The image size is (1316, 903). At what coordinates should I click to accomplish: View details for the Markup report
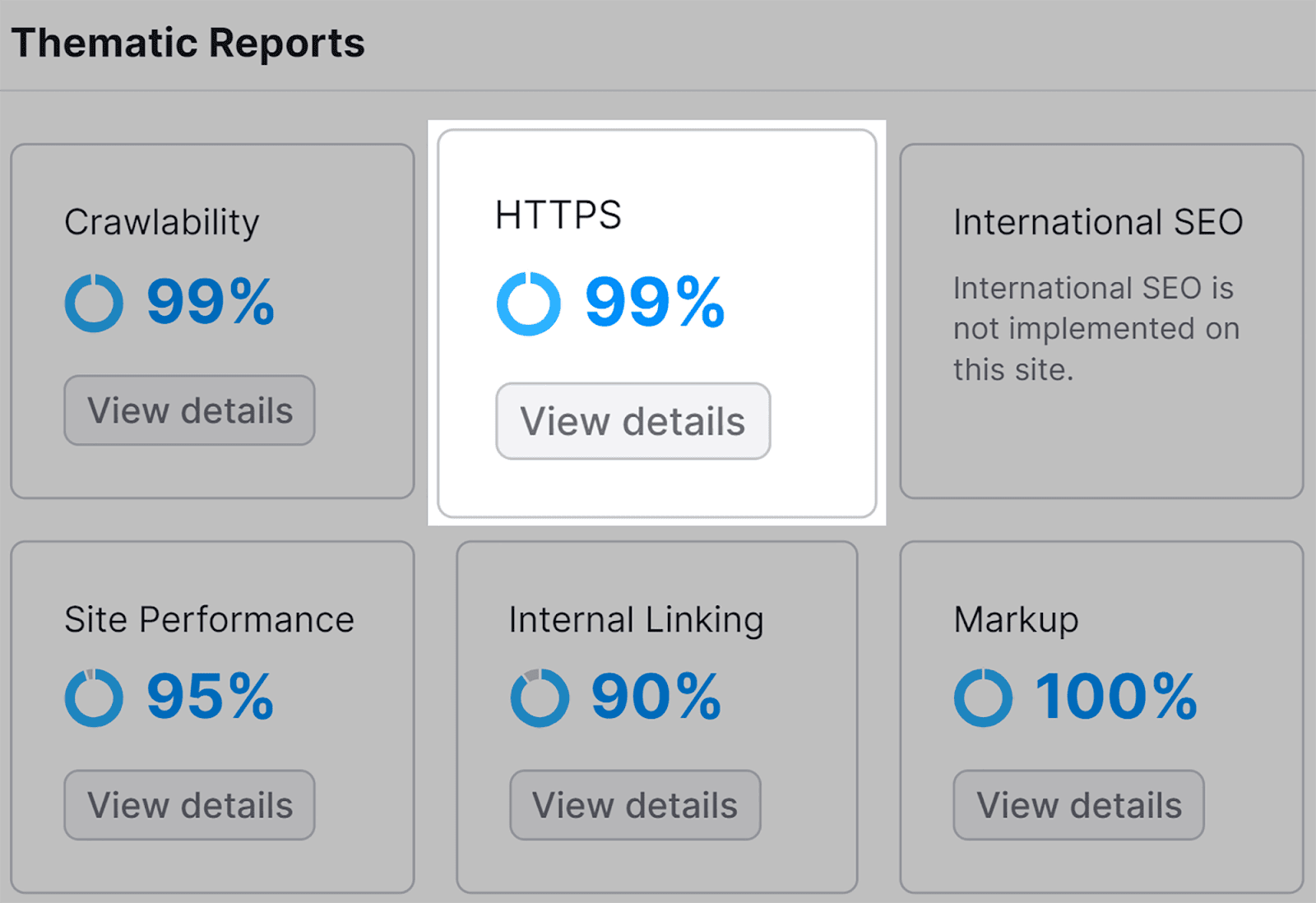point(1078,805)
